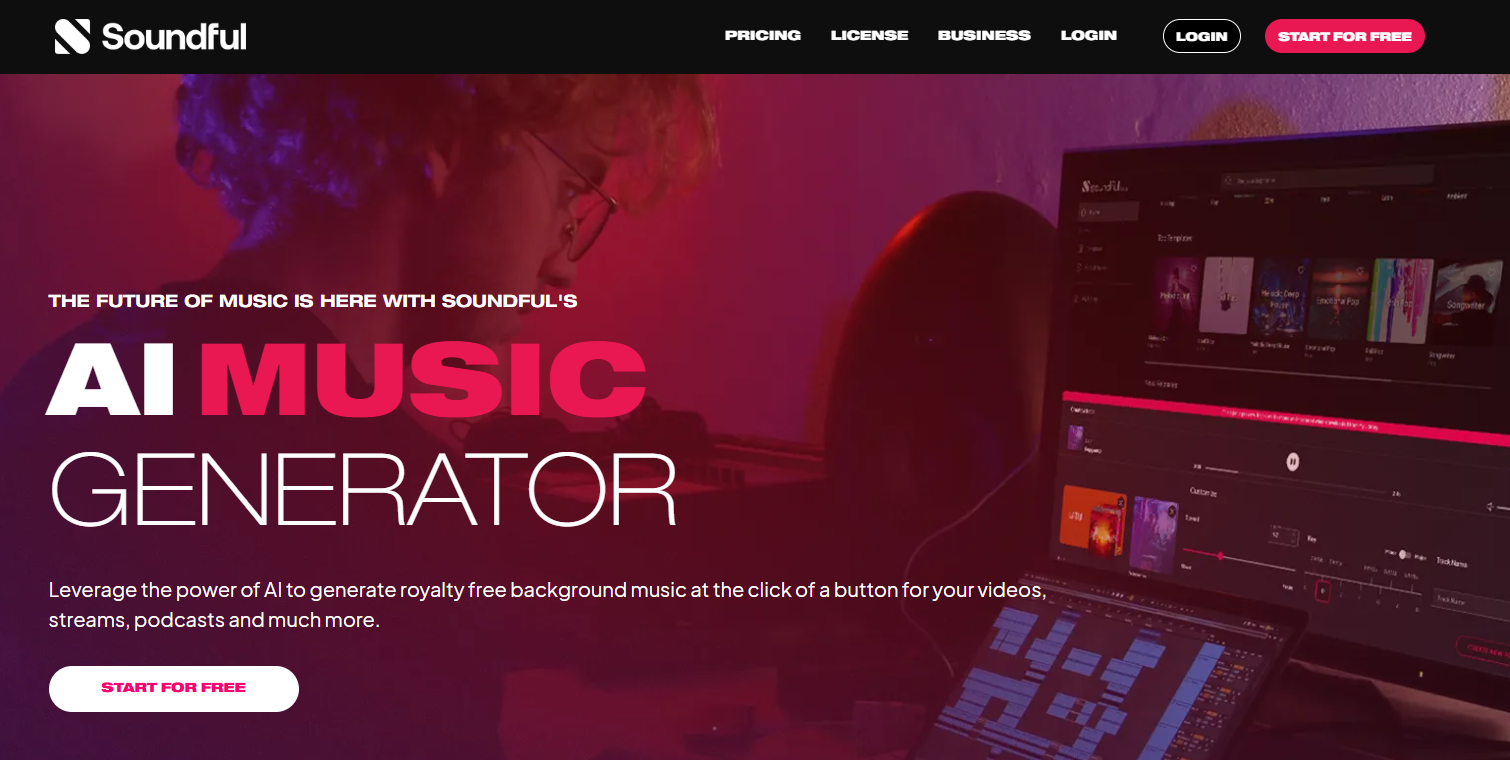
Task: Open the PRICING menu item
Action: pyautogui.click(x=763, y=36)
